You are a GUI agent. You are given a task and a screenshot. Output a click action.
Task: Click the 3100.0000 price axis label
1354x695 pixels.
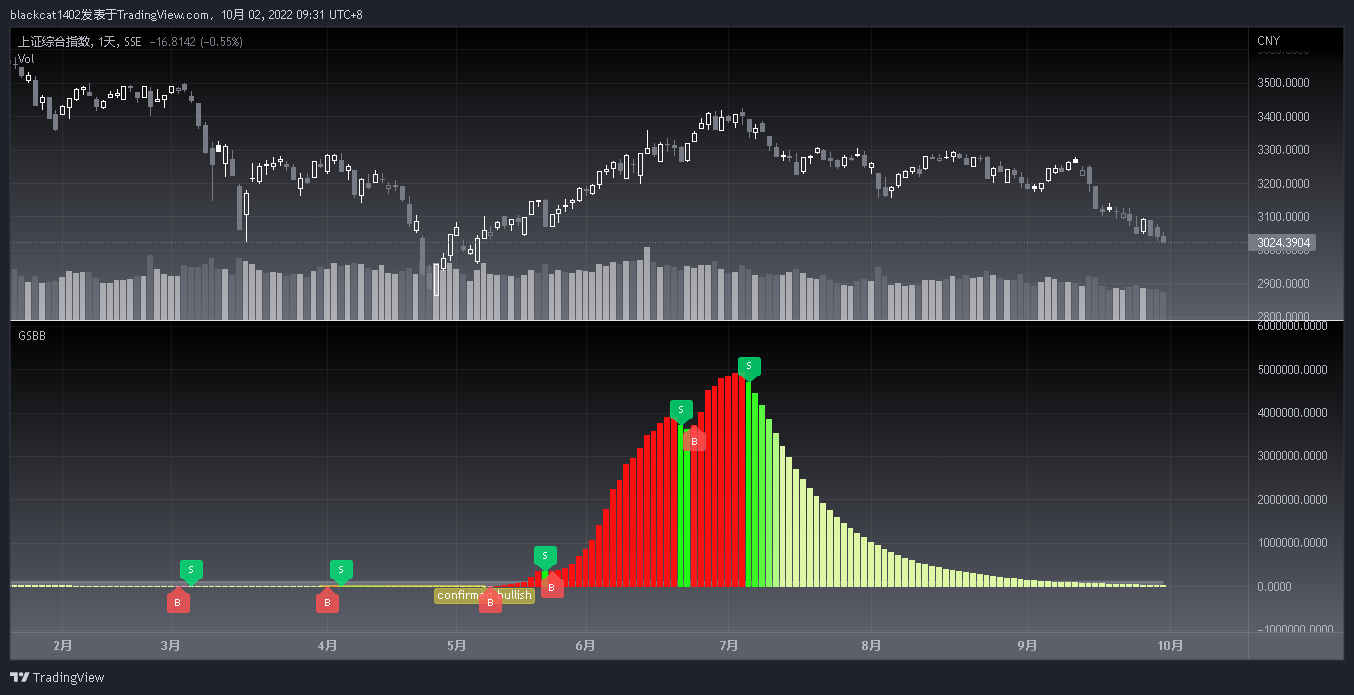click(x=1283, y=217)
